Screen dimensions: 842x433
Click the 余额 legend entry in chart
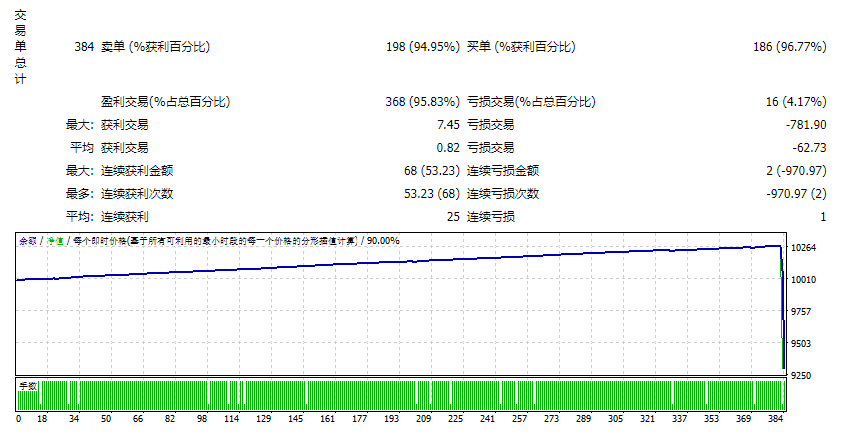(28, 241)
